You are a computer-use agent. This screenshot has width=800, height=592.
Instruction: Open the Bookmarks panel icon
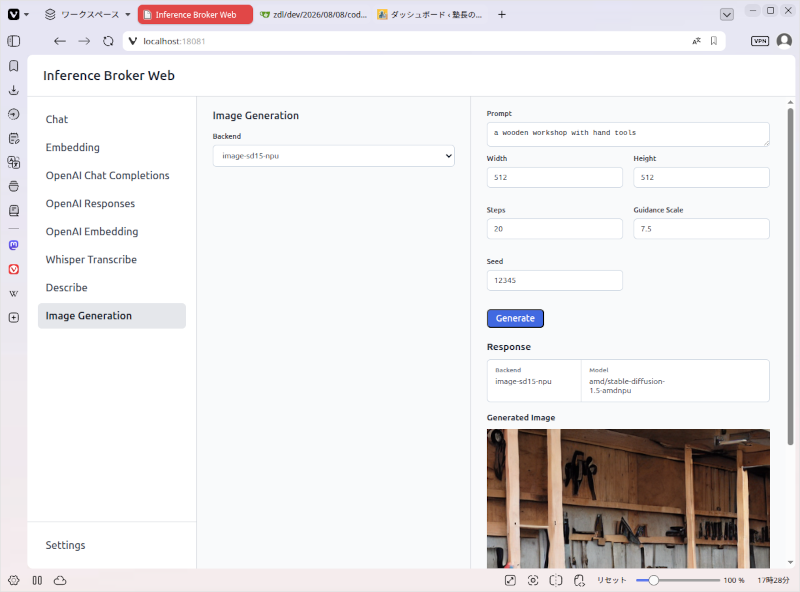(x=14, y=66)
